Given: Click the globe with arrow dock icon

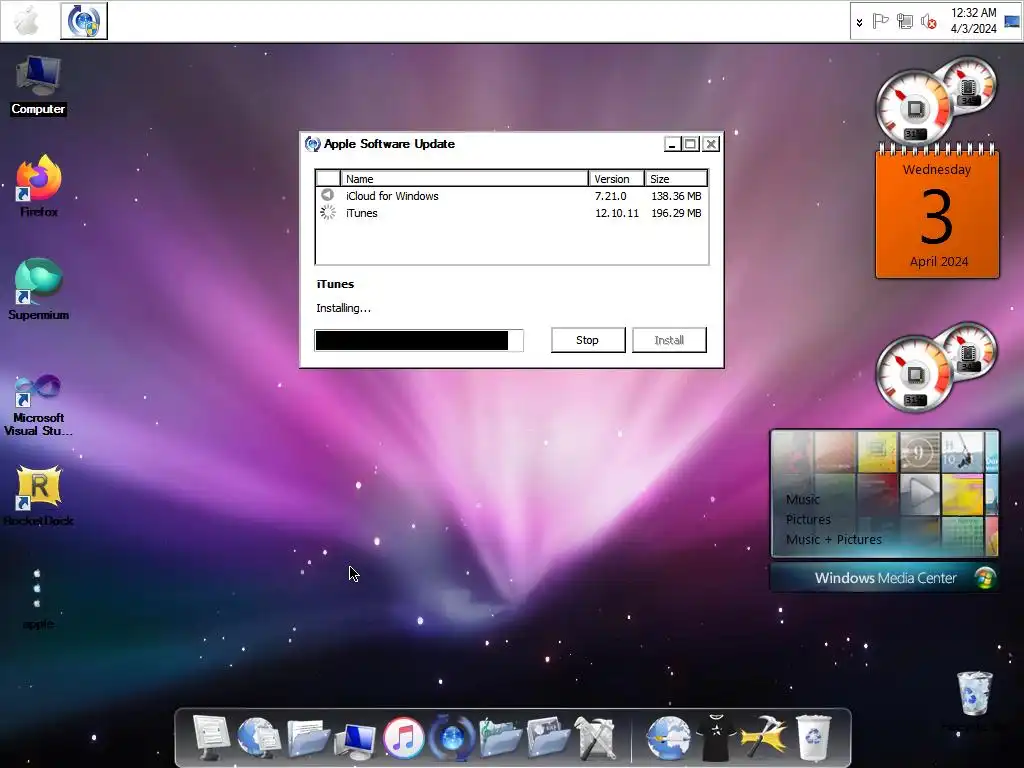Looking at the screenshot, I should point(669,738).
